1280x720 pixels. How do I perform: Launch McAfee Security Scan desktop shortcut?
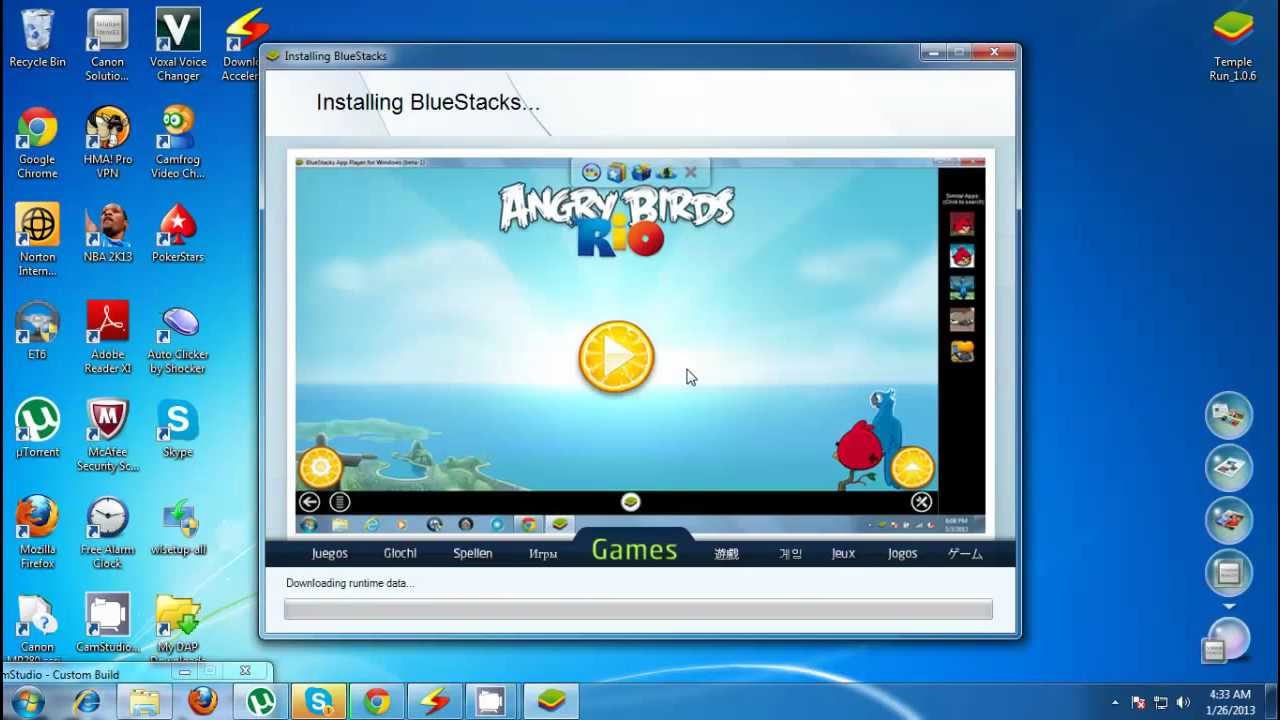pyautogui.click(x=107, y=436)
